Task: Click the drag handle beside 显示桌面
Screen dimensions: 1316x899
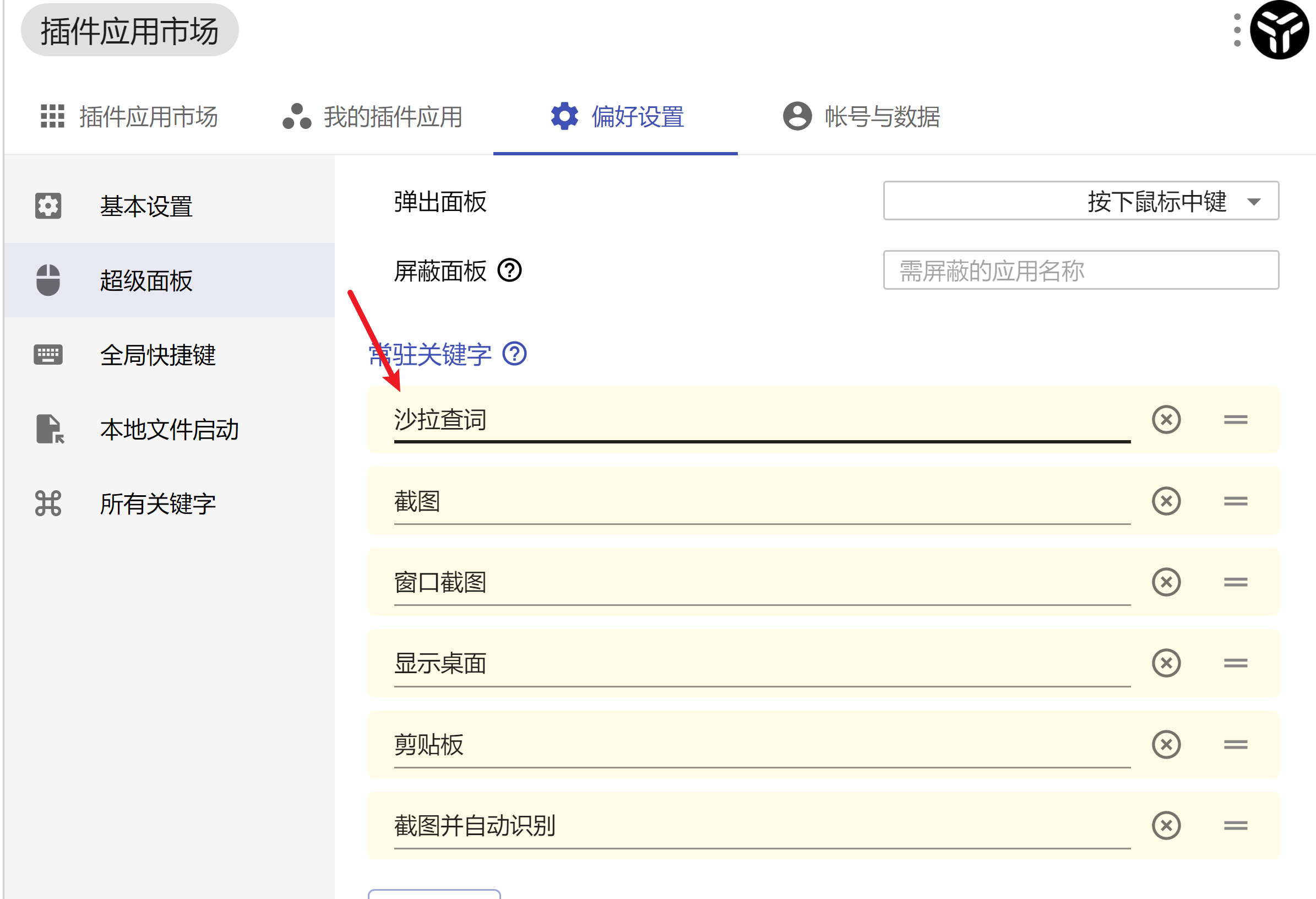Action: coord(1235,663)
